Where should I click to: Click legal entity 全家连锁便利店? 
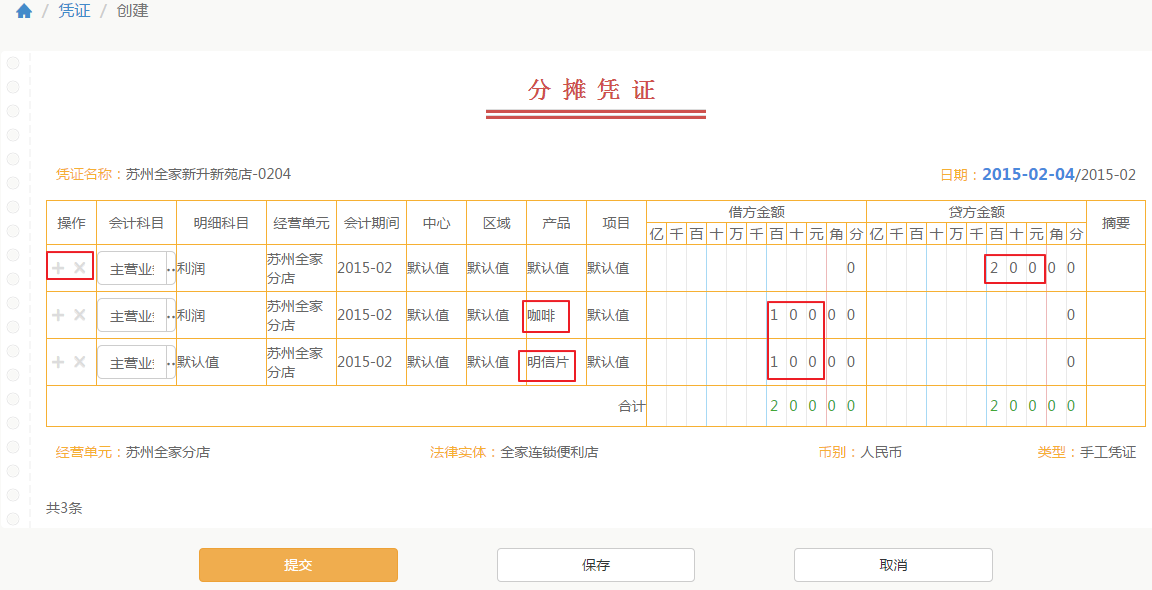point(550,453)
